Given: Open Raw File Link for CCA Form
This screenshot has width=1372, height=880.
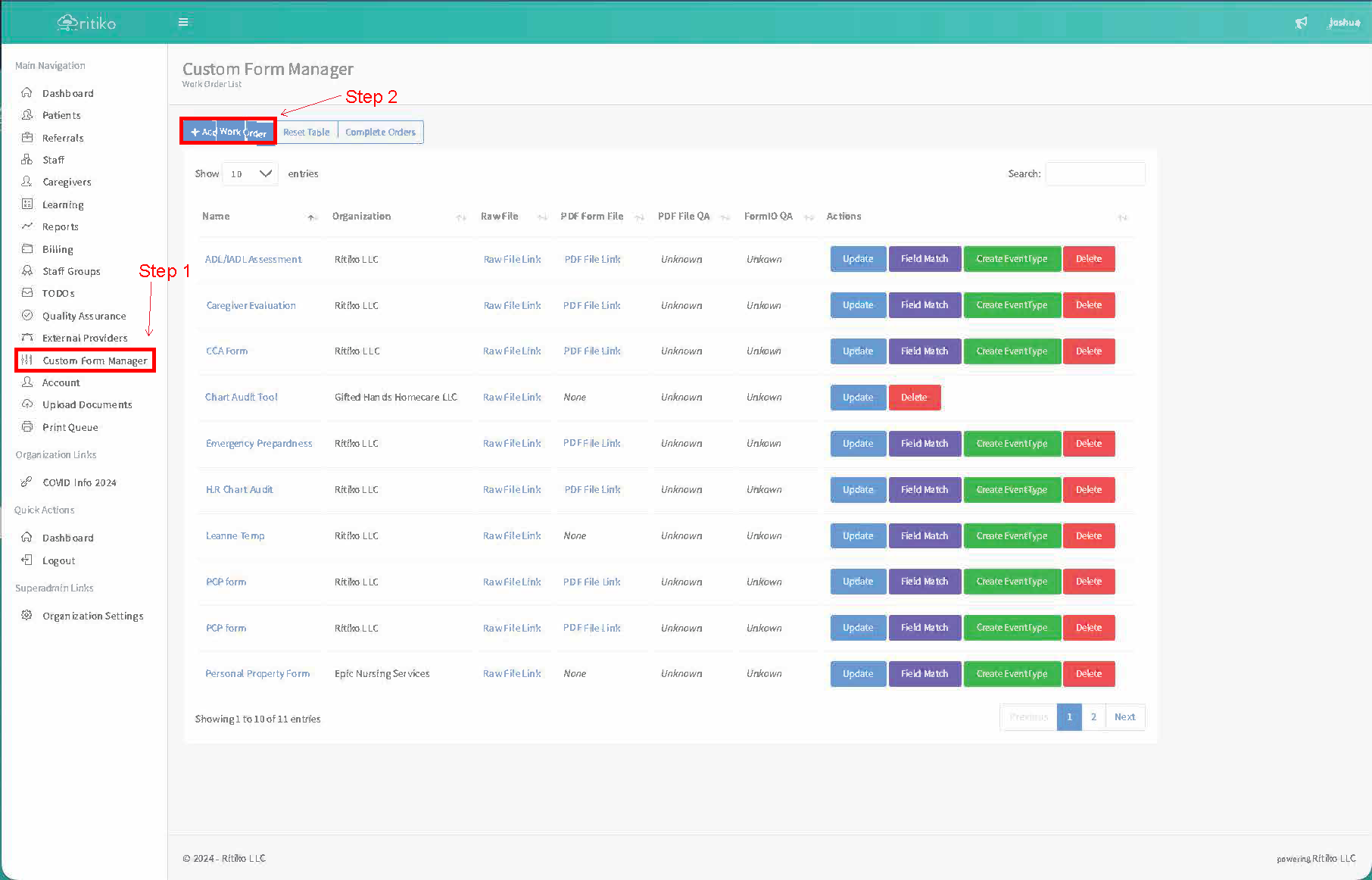Looking at the screenshot, I should coord(512,351).
